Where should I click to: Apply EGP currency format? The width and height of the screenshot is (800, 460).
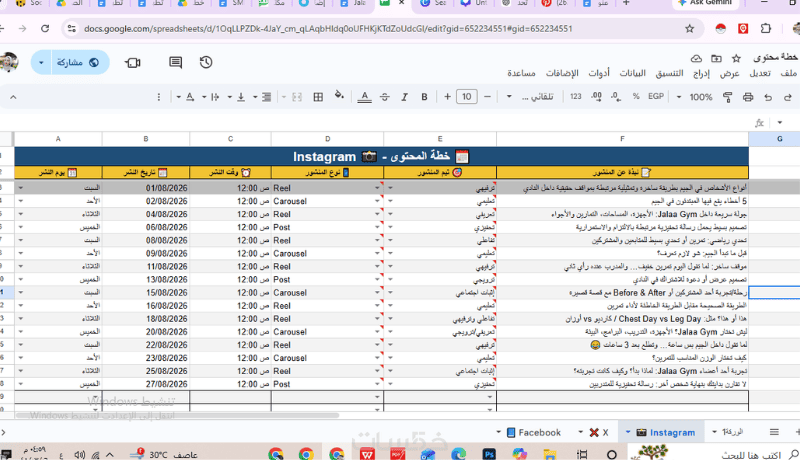pyautogui.click(x=656, y=96)
